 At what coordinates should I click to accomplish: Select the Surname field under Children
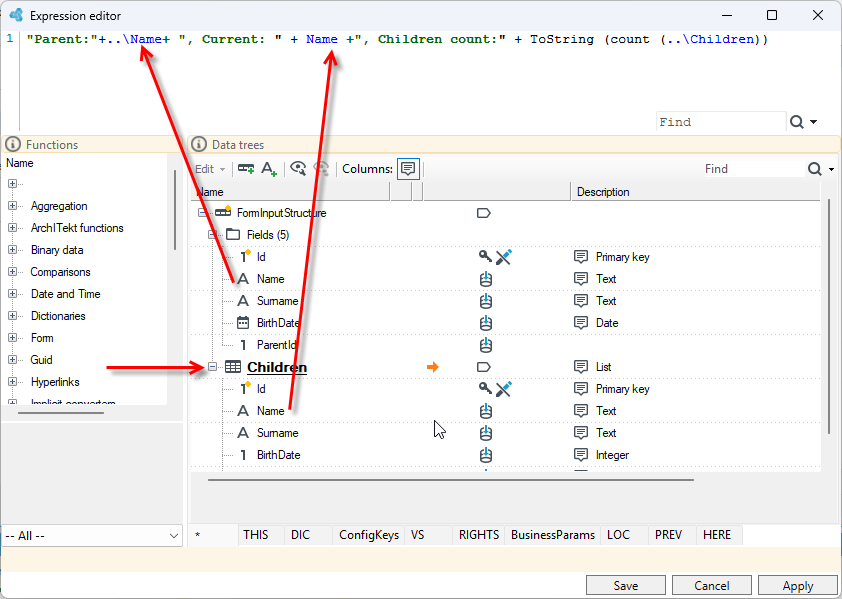tap(278, 433)
